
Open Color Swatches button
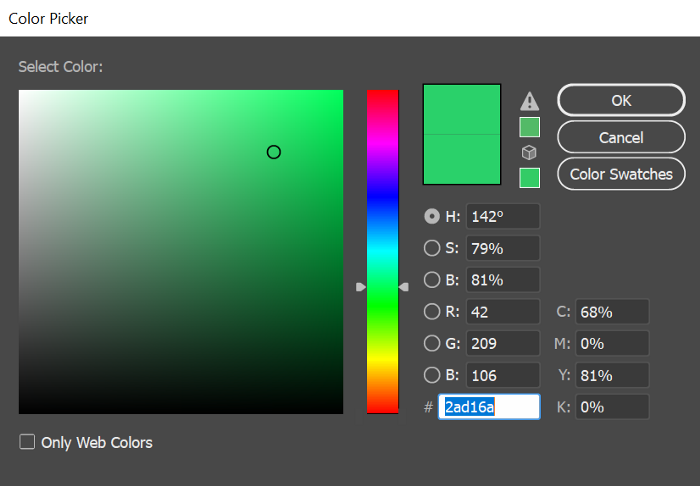click(621, 174)
